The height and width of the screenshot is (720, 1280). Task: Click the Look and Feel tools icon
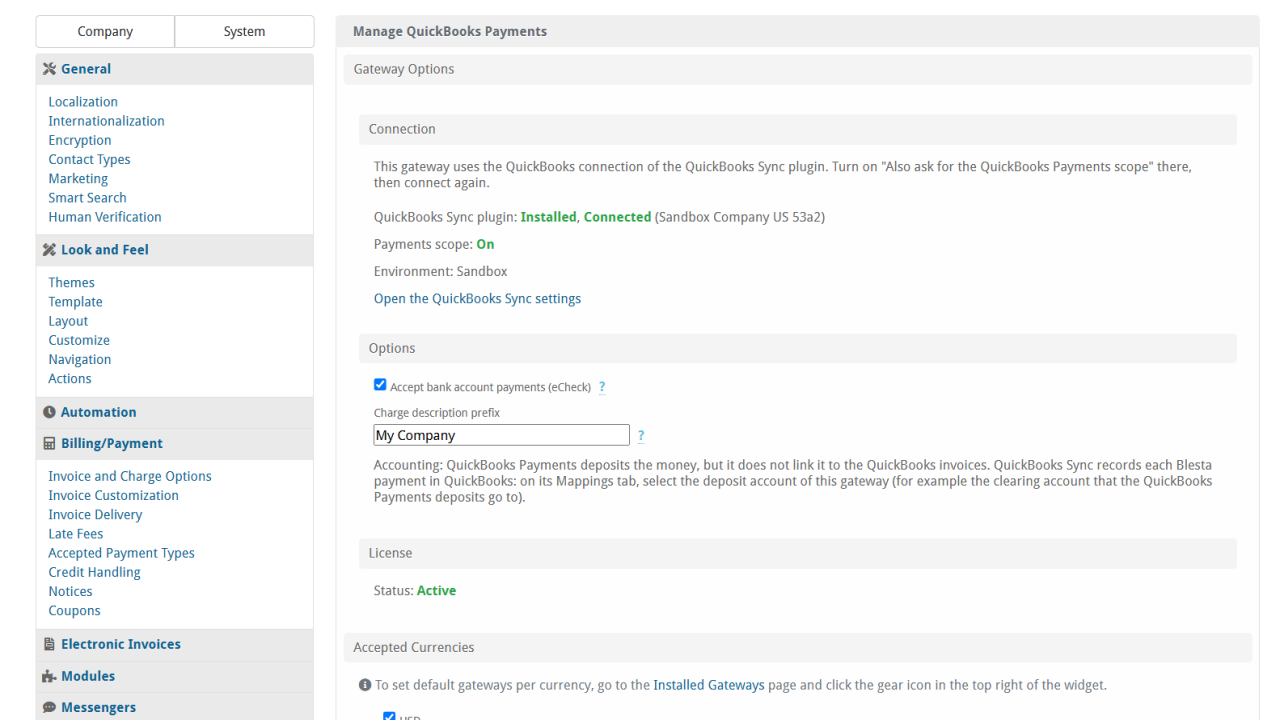49,250
